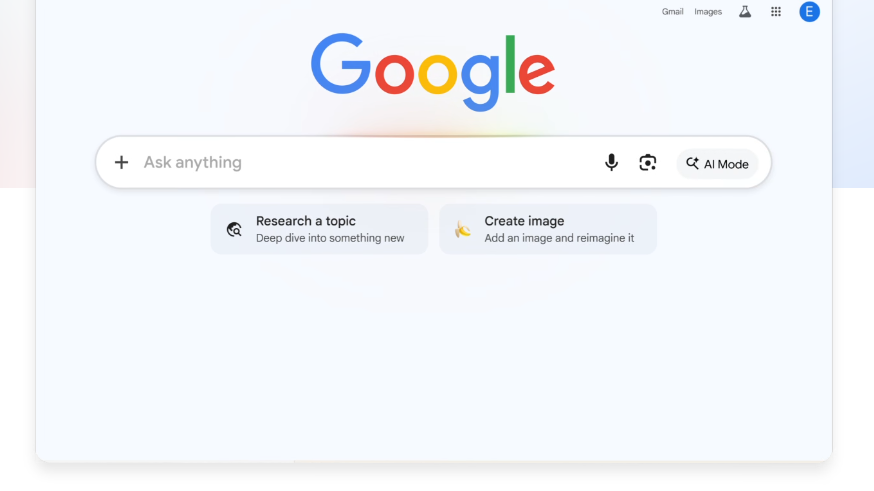
Task: Click the plus icon in search box
Action: 122,162
